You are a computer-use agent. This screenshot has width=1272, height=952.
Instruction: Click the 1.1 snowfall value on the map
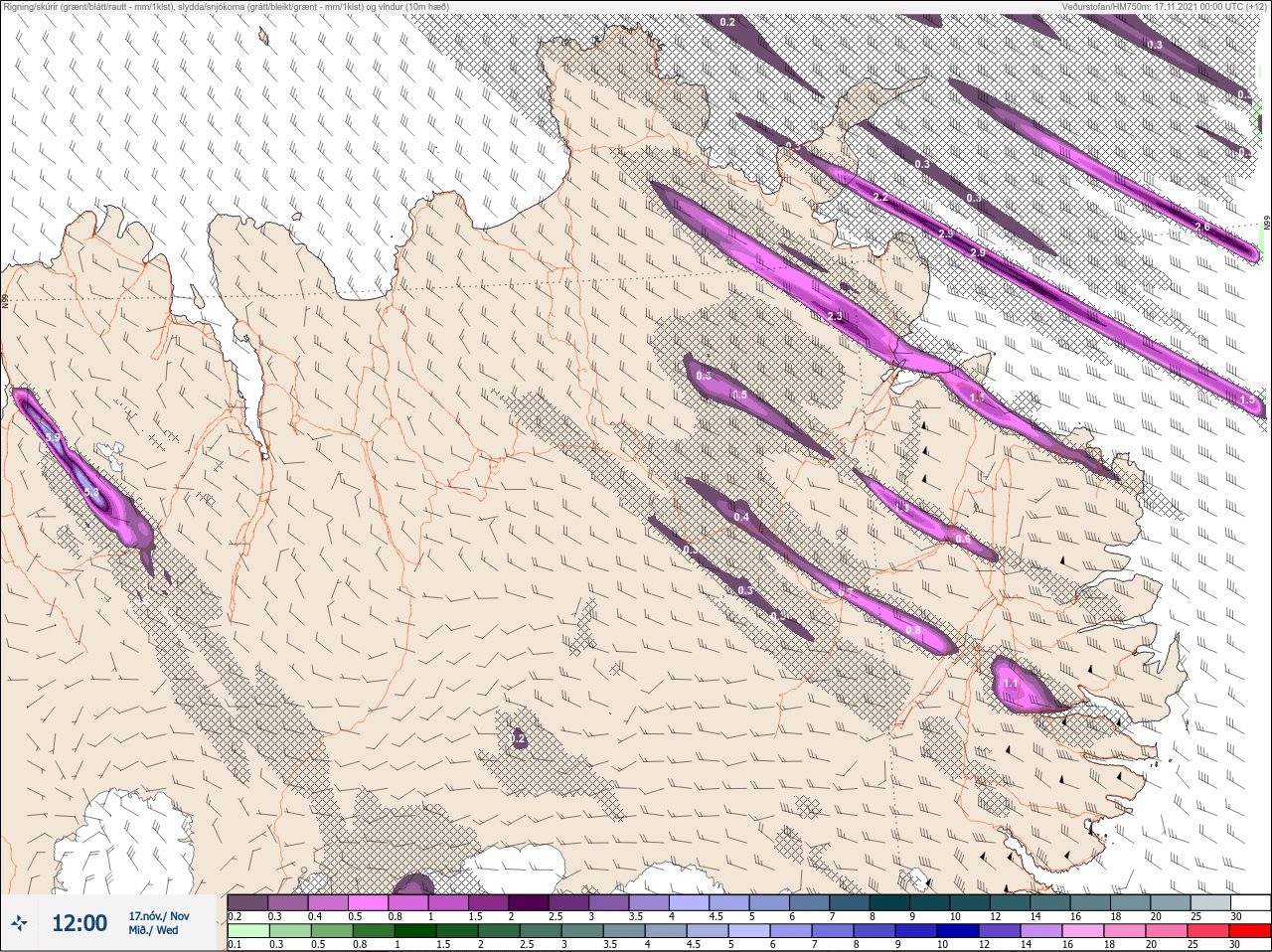click(x=1012, y=684)
